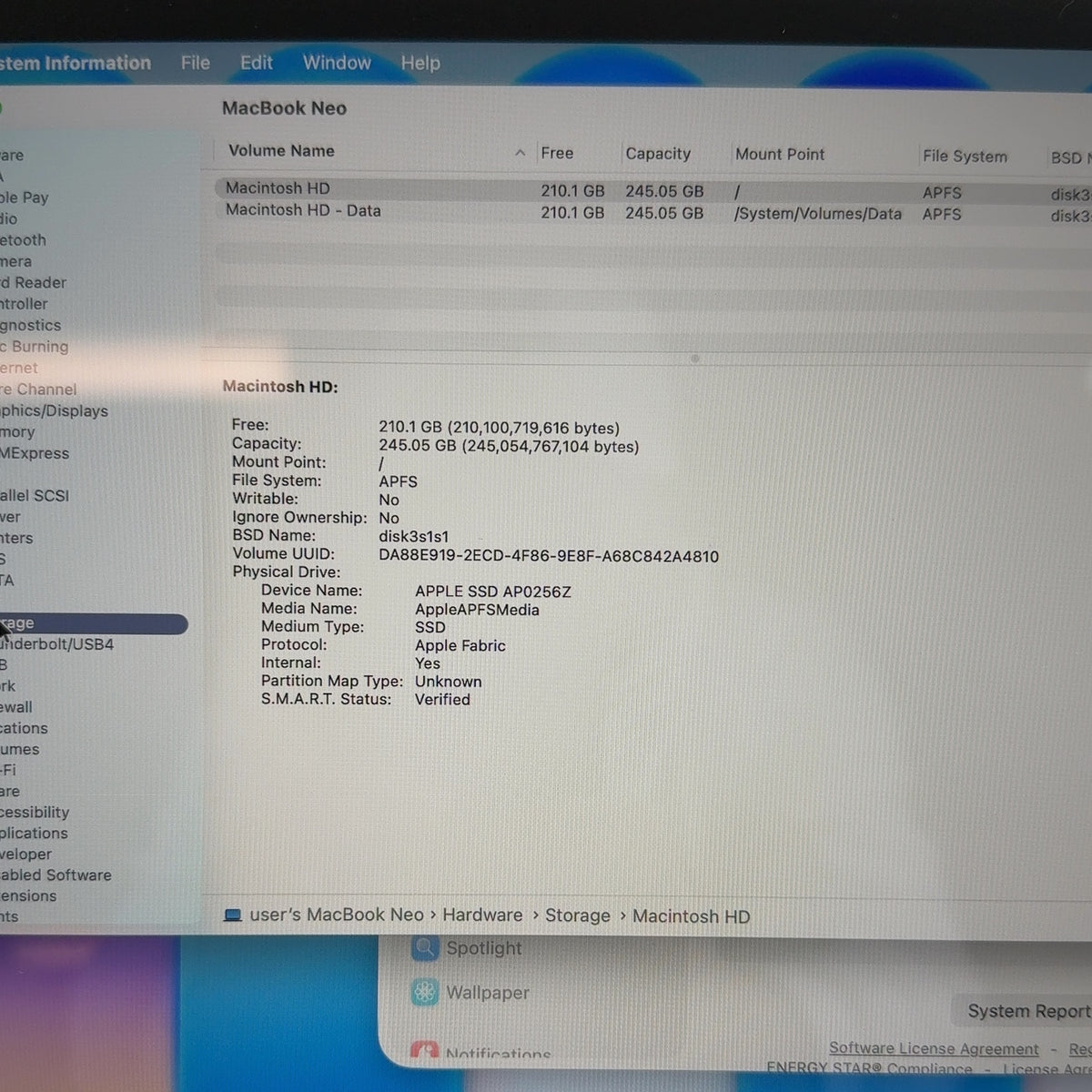Select Memory in the sidebar
The width and height of the screenshot is (1092, 1092).
coord(17,432)
